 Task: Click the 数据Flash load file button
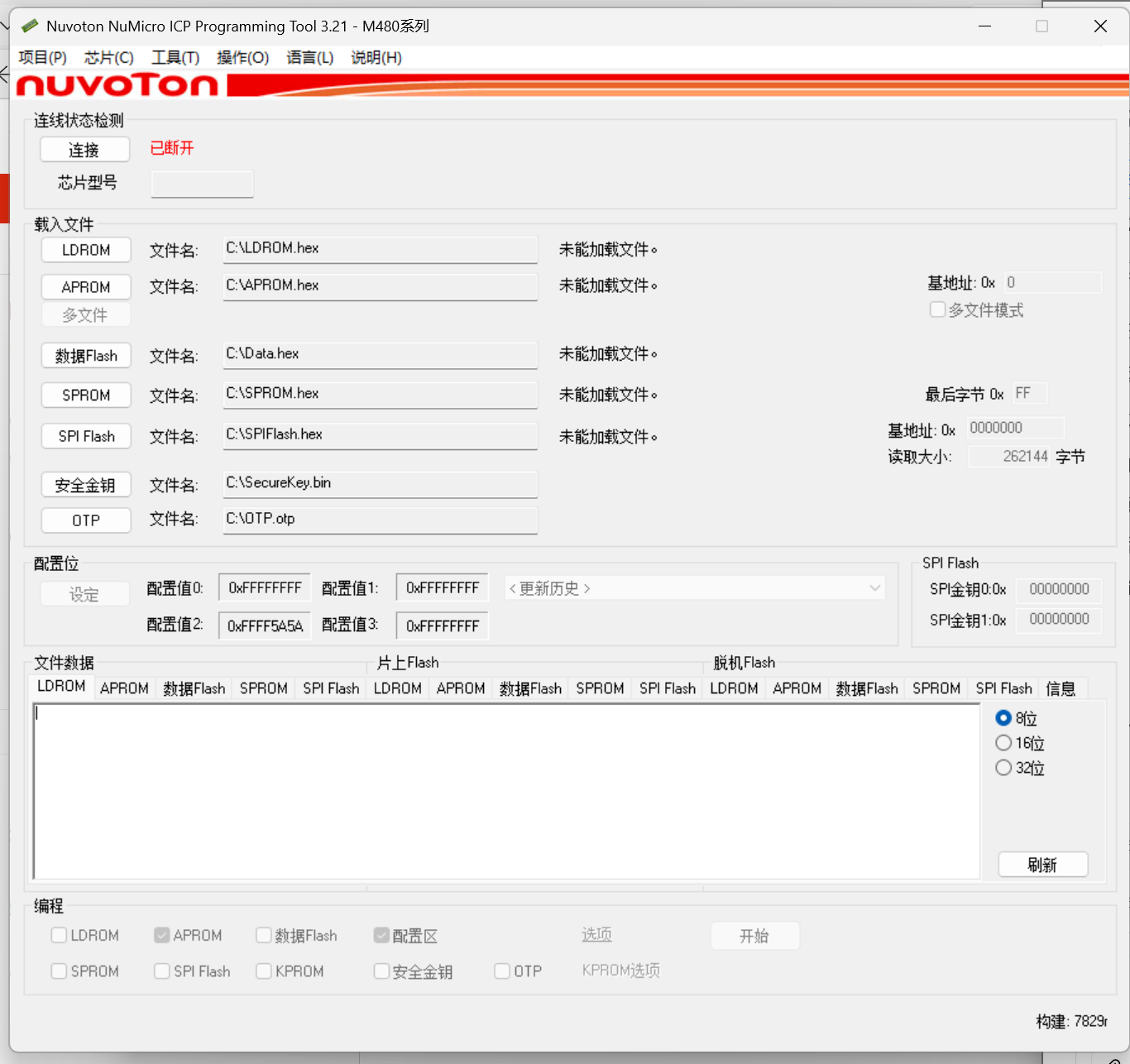tap(86, 356)
